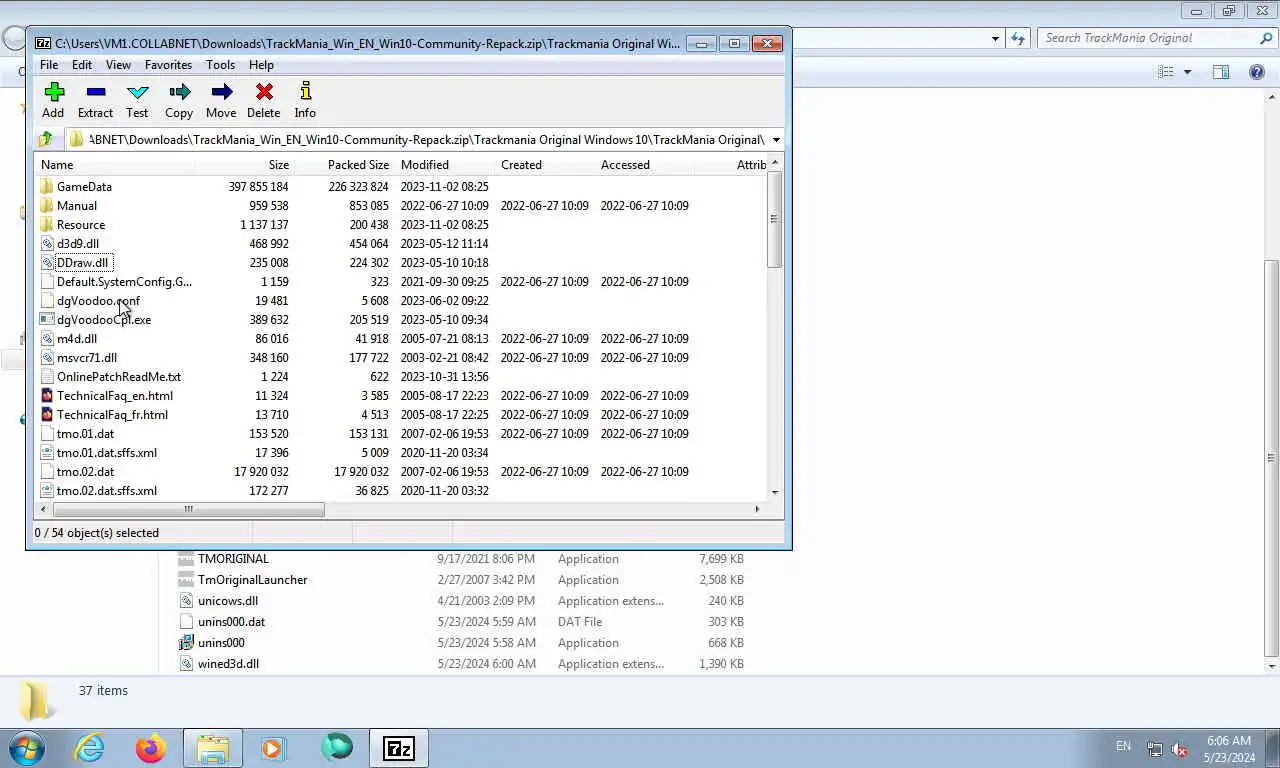Click the d3d9.dll file icon
This screenshot has width=1280, height=768.
tap(47, 243)
